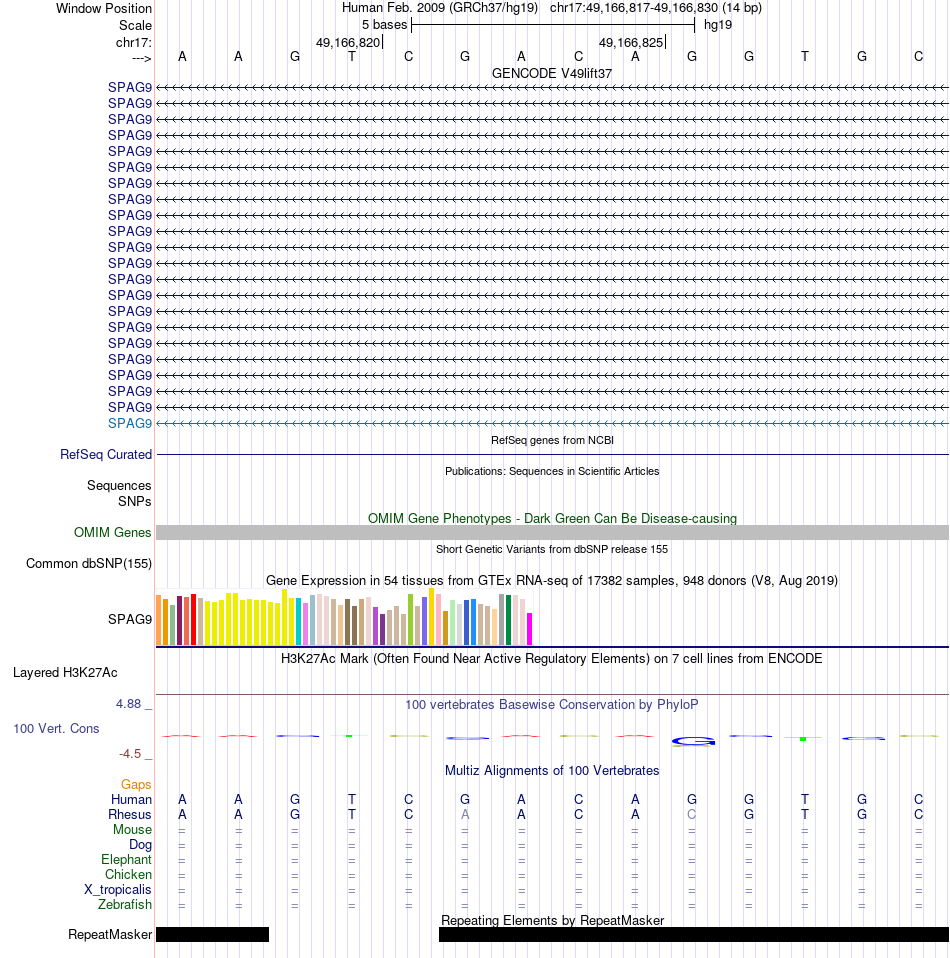Click the long right RepeatMasker black block

coord(694,935)
